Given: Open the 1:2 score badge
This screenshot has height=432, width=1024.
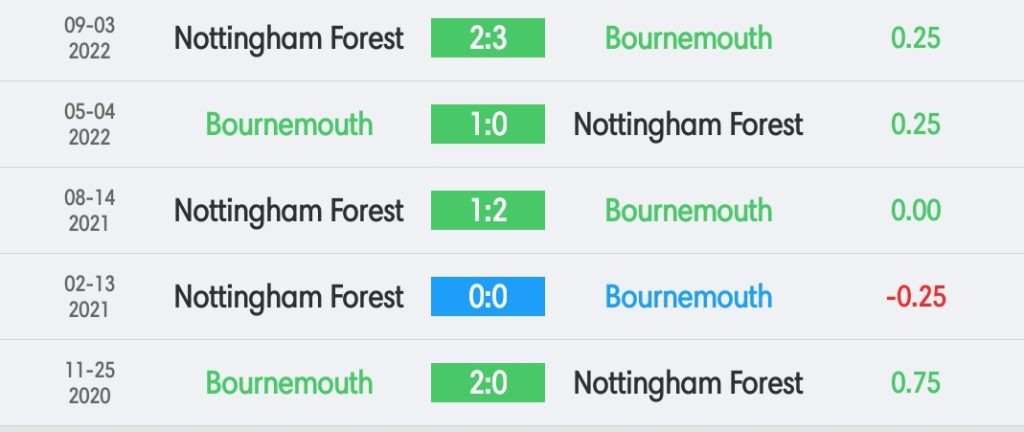Looking at the screenshot, I should pos(488,210).
